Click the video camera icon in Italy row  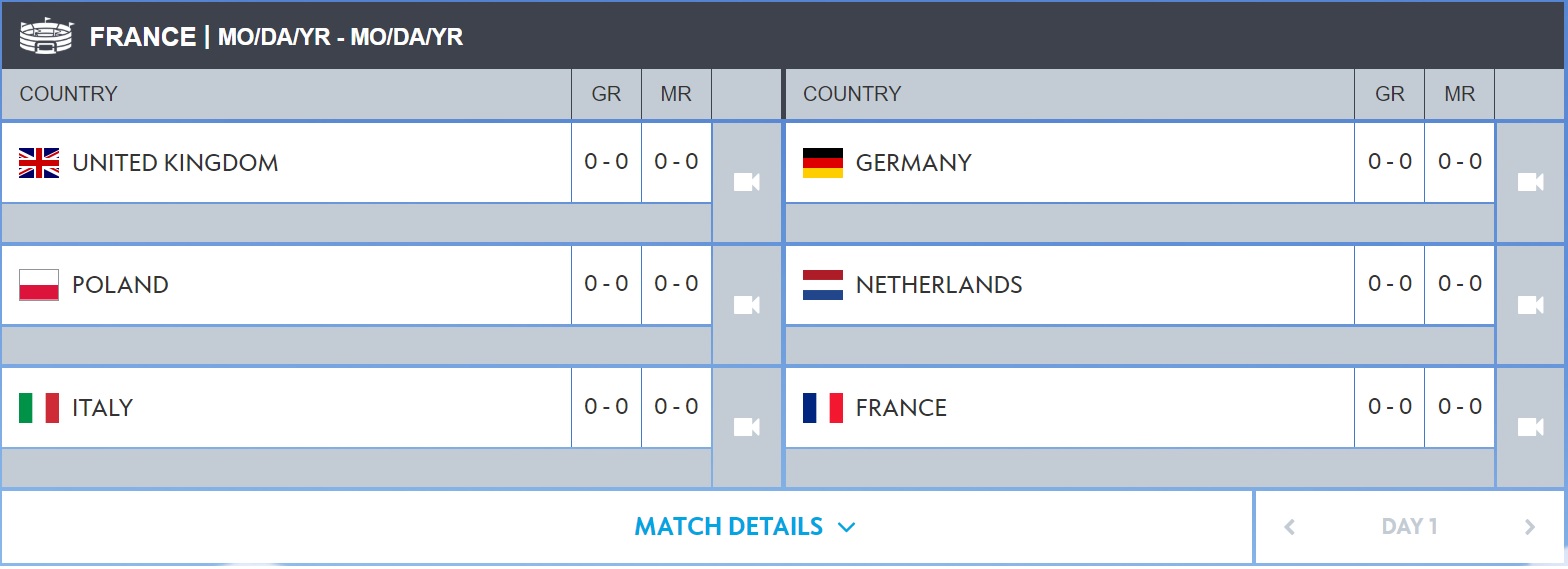pyautogui.click(x=746, y=427)
